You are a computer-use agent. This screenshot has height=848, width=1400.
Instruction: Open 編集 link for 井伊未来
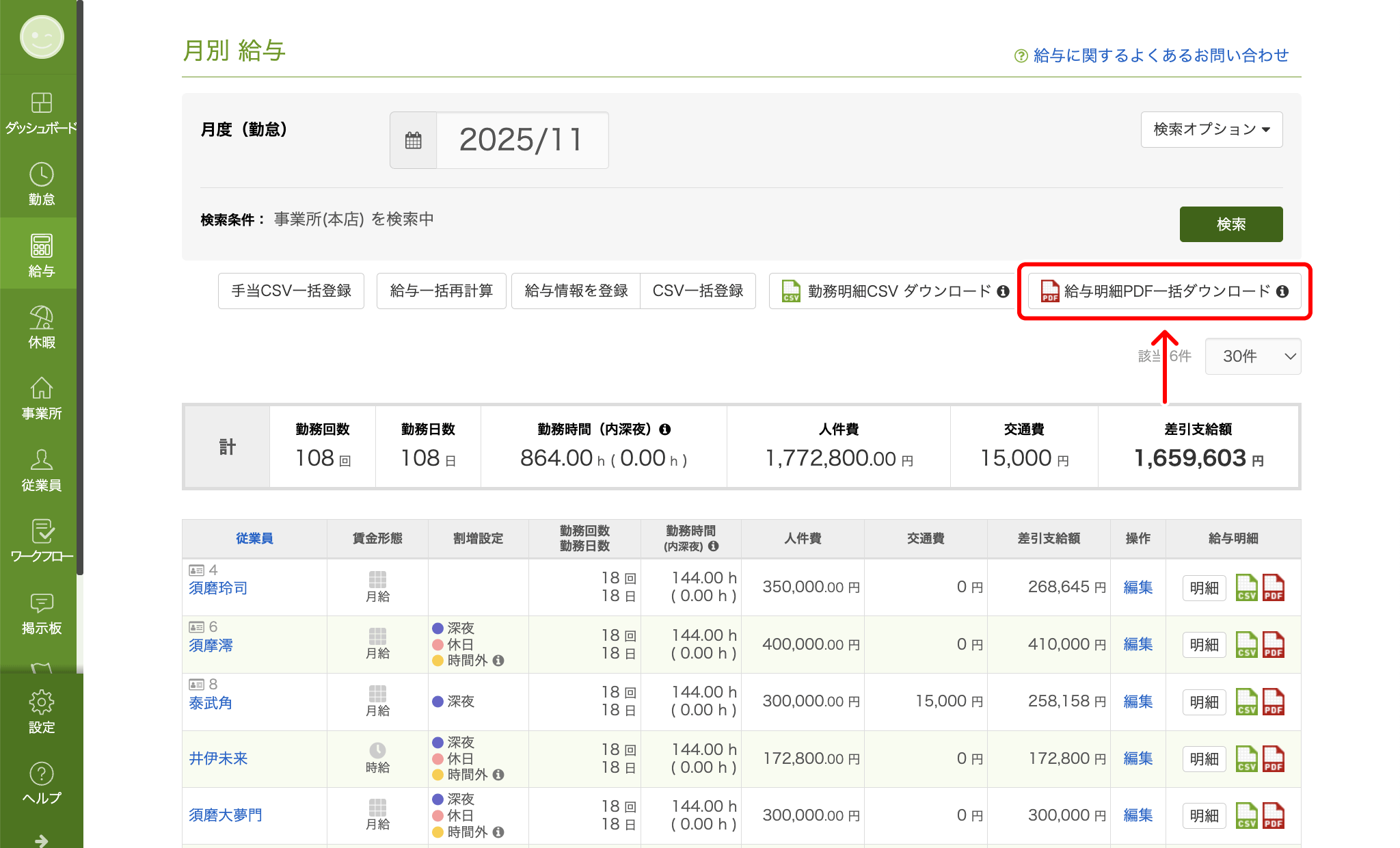pos(1137,758)
